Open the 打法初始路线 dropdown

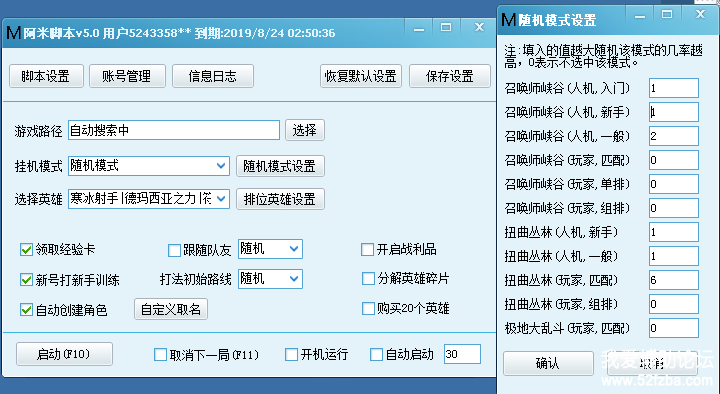coord(270,279)
